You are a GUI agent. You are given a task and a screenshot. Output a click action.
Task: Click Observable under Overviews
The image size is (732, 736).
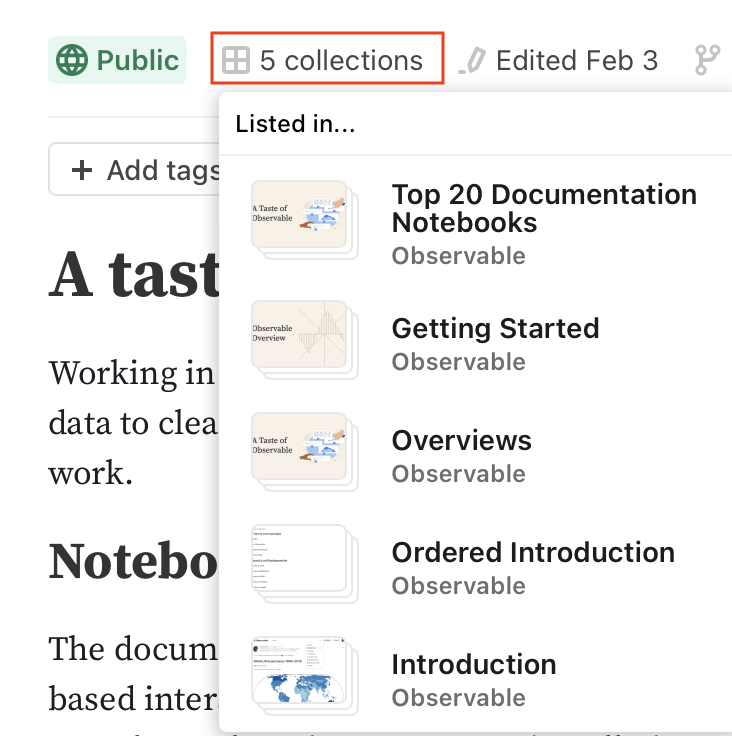tap(459, 474)
